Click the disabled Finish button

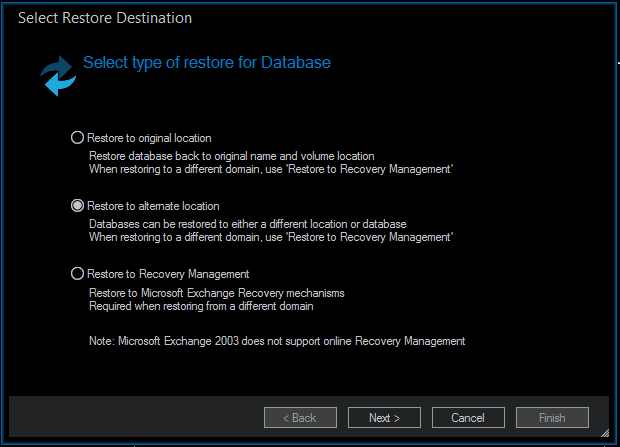pos(552,418)
